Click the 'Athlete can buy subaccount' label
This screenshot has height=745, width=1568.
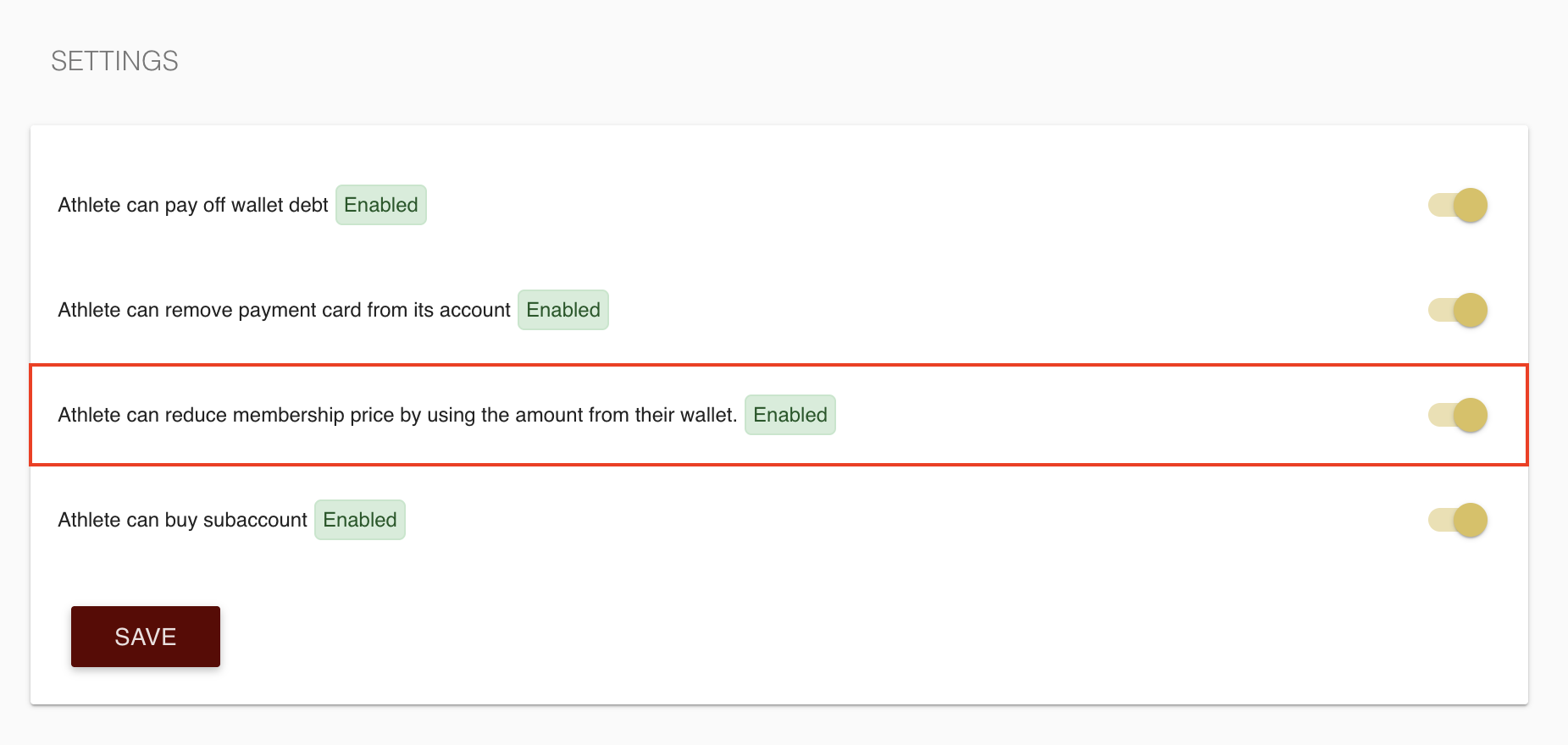pyautogui.click(x=182, y=520)
